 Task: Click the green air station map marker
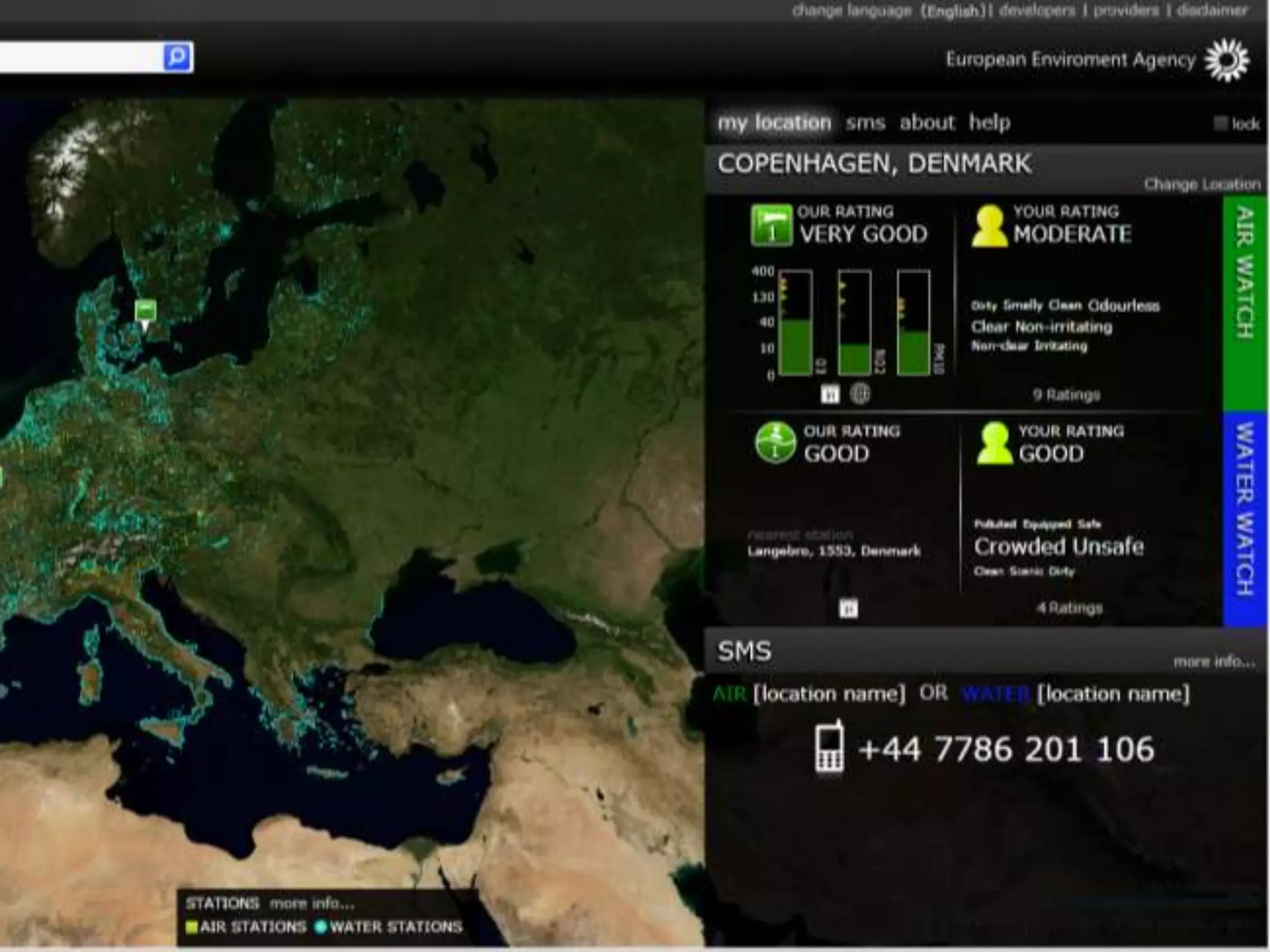[x=146, y=309]
